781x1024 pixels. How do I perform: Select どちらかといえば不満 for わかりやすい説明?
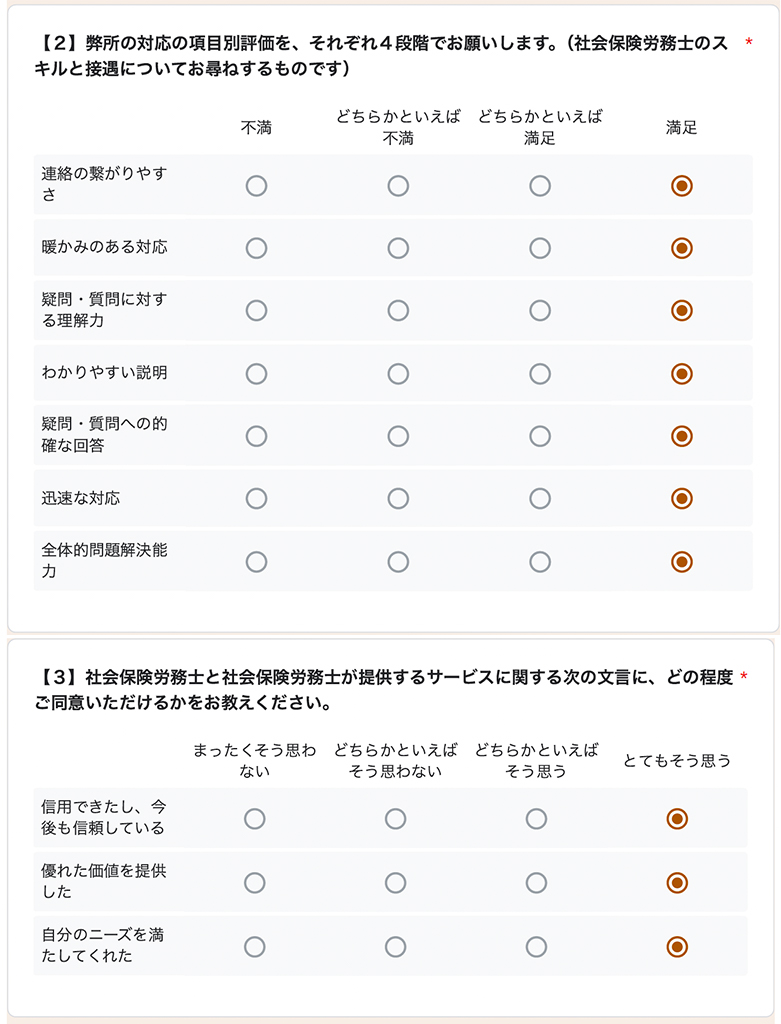tap(398, 373)
